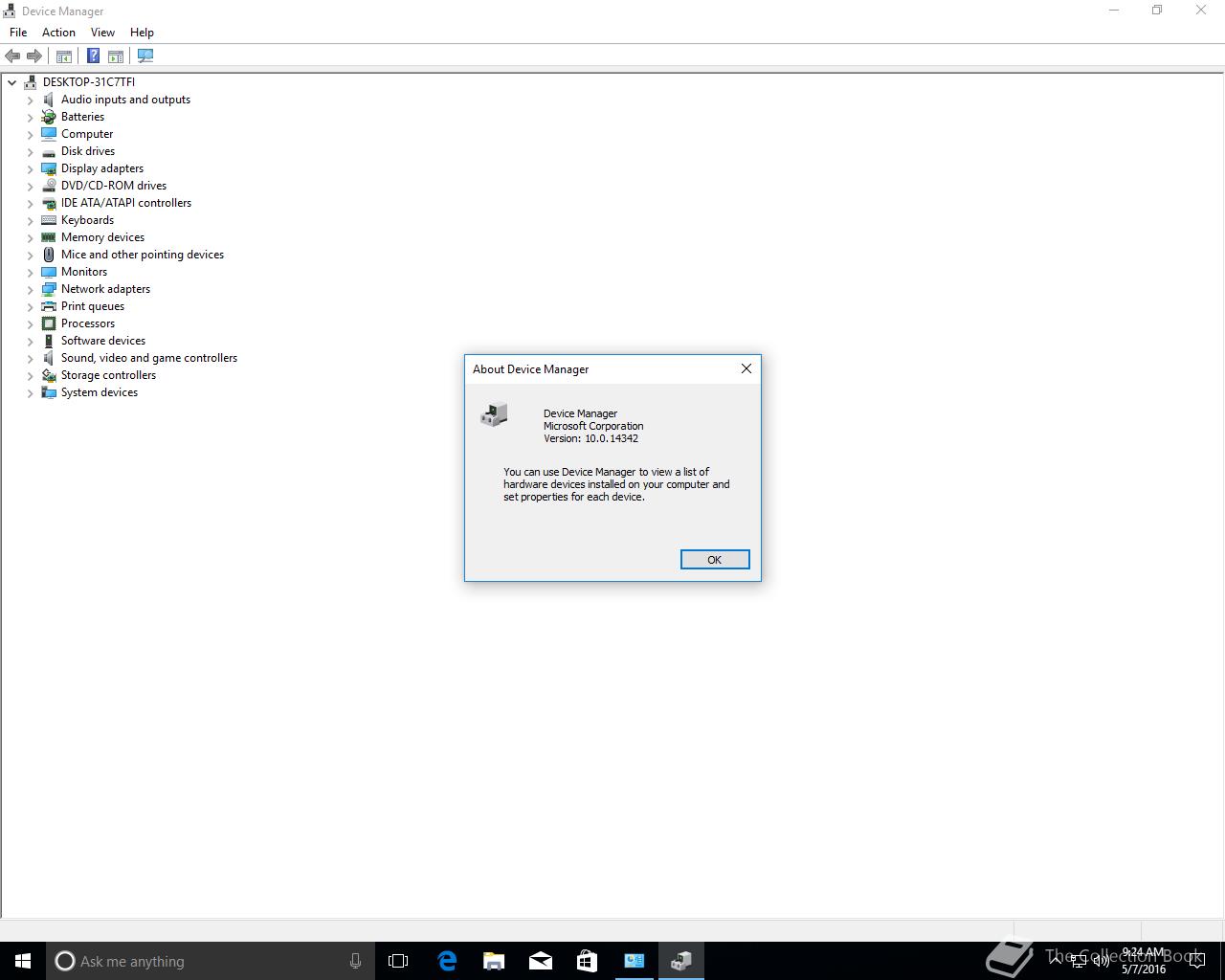The height and width of the screenshot is (980, 1225).
Task: Click the network status tray icon
Action: (1078, 961)
